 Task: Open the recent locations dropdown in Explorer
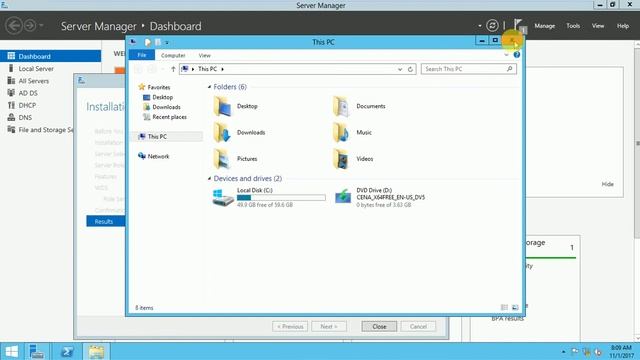click(x=163, y=69)
